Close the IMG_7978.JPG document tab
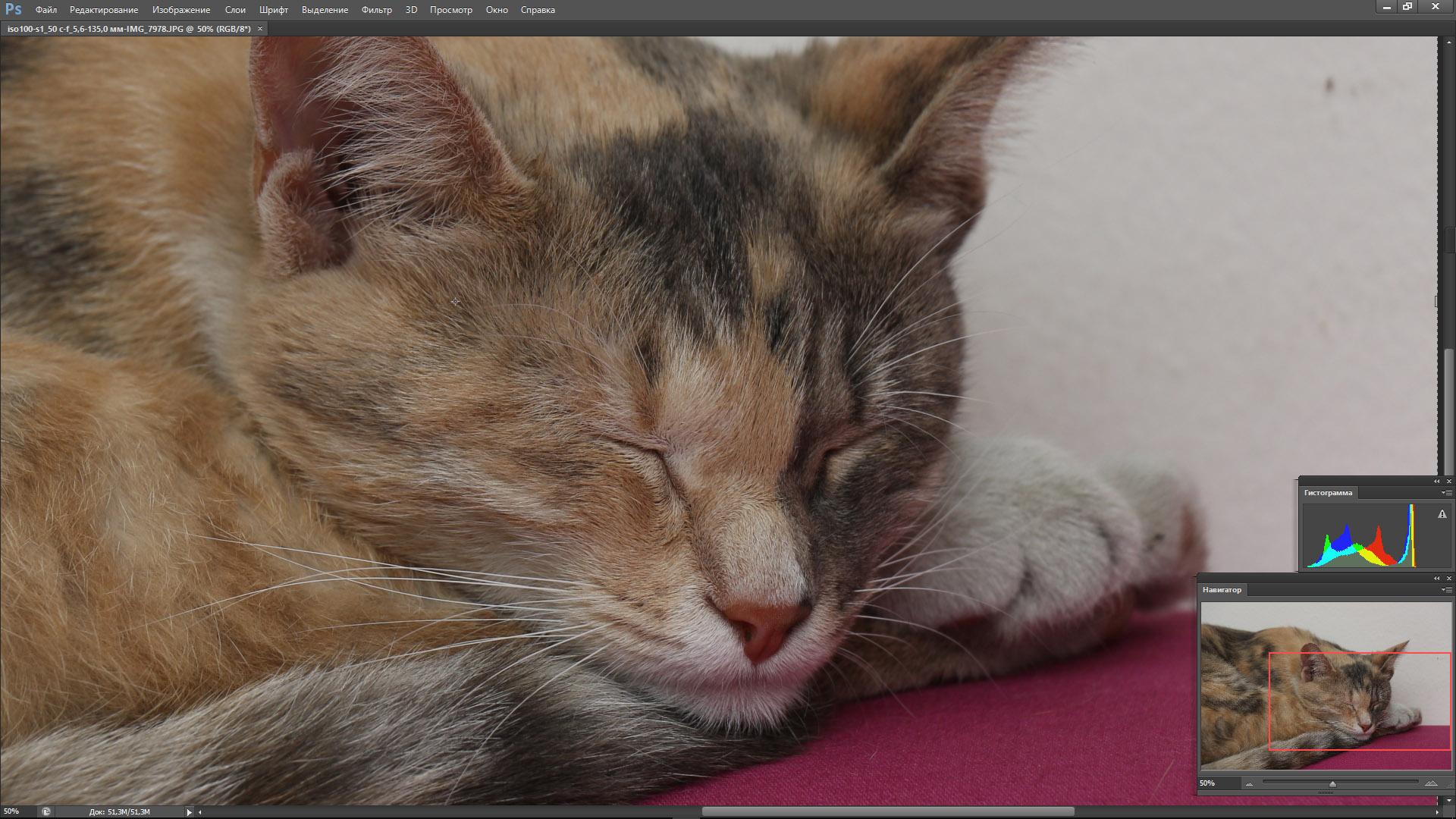The height and width of the screenshot is (819, 1456). click(260, 29)
